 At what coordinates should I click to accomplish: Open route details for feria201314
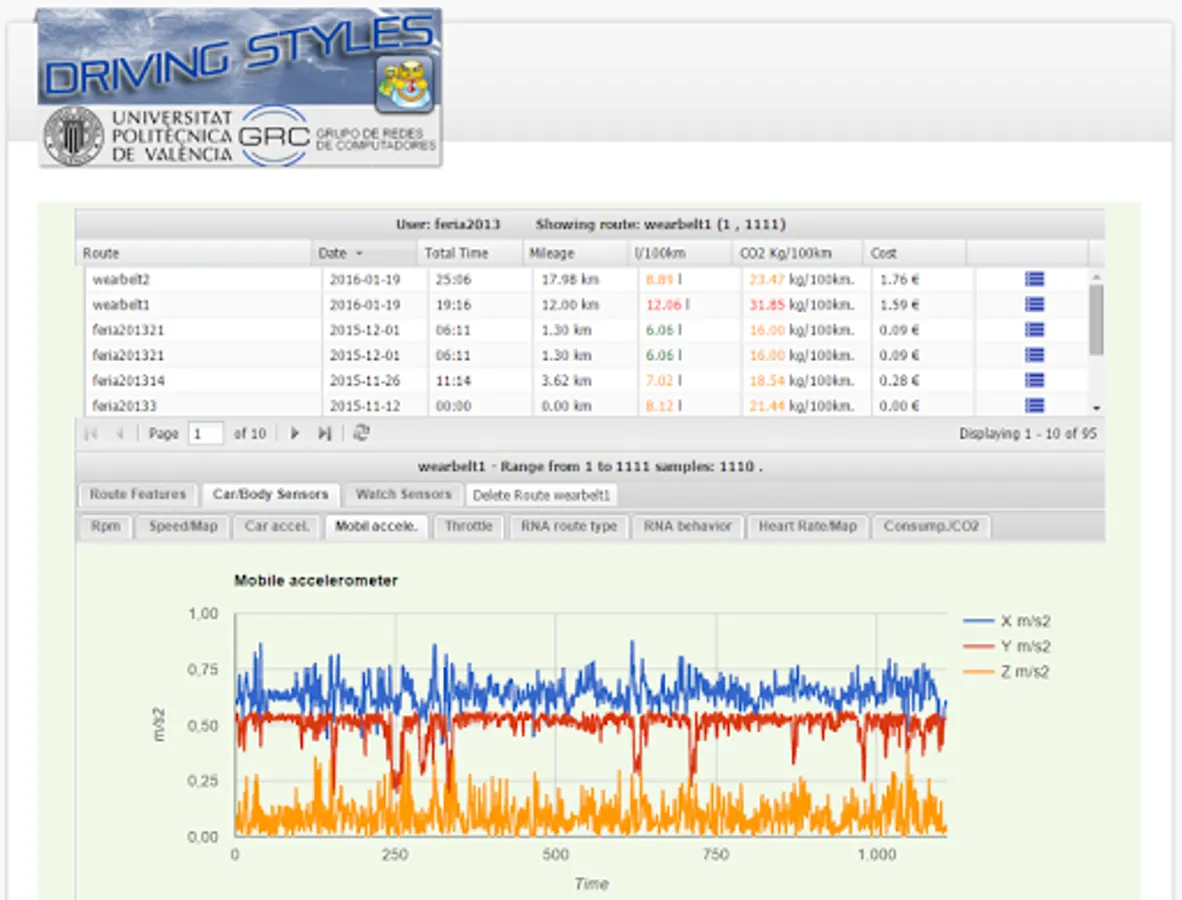pyautogui.click(x=1032, y=380)
